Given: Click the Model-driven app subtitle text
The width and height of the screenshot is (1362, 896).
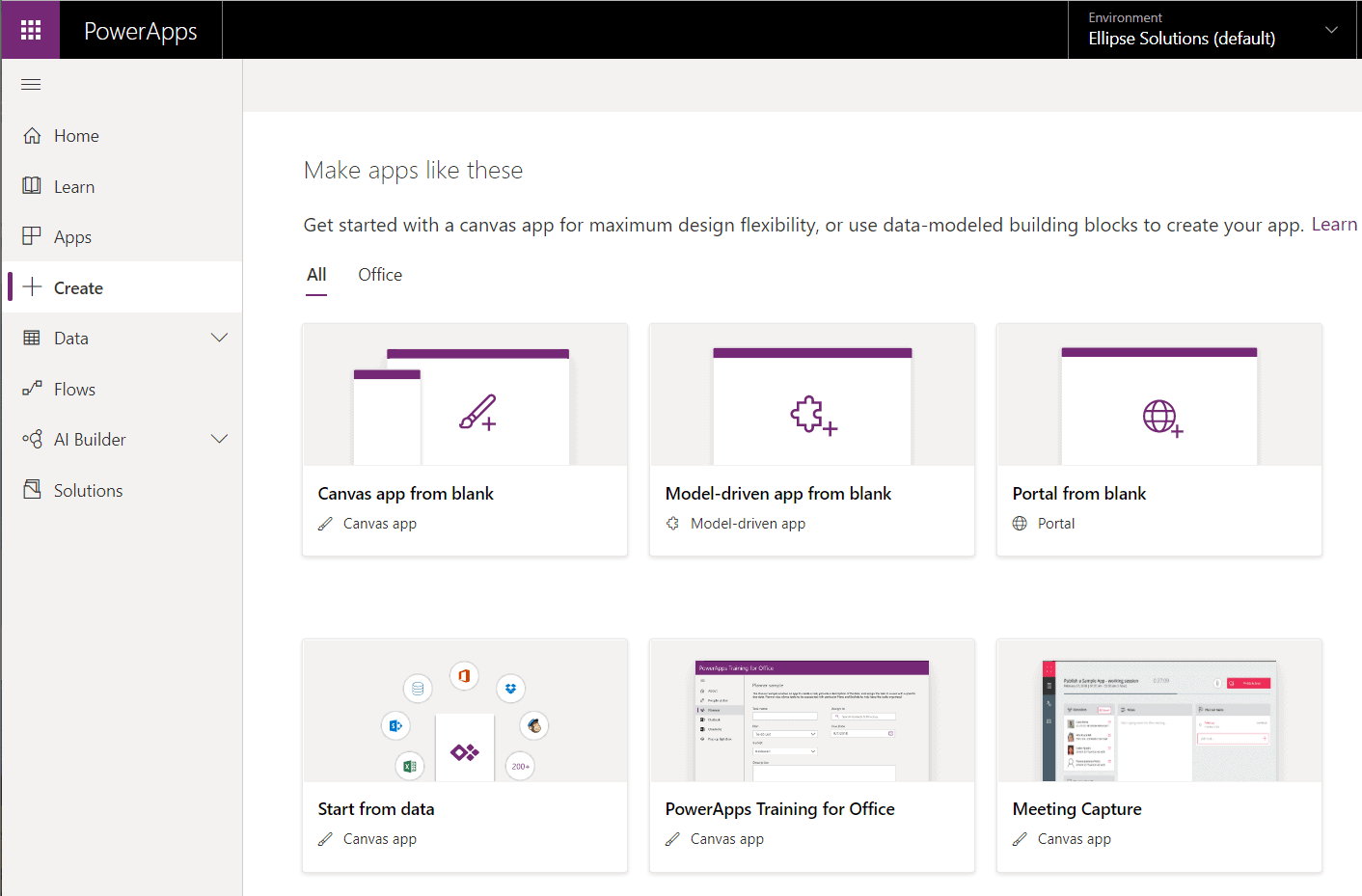Looking at the screenshot, I should coord(748,524).
